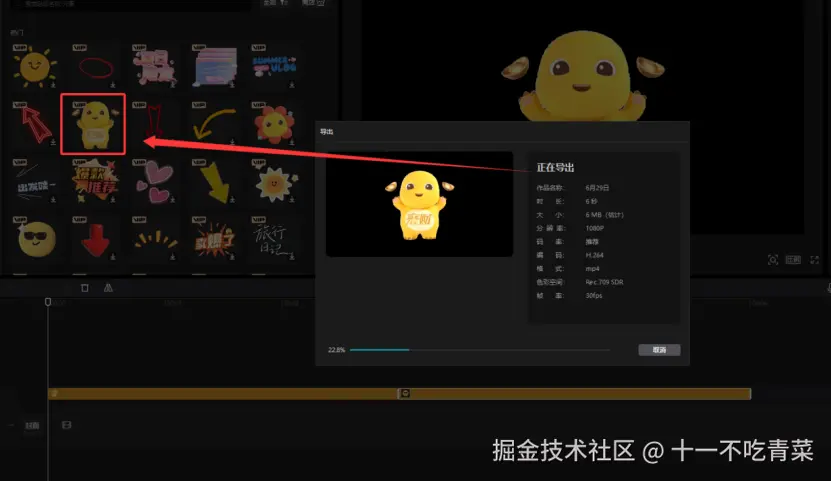Click download icon on the pink hearts sticker
The width and height of the screenshot is (831, 481).
point(172,199)
